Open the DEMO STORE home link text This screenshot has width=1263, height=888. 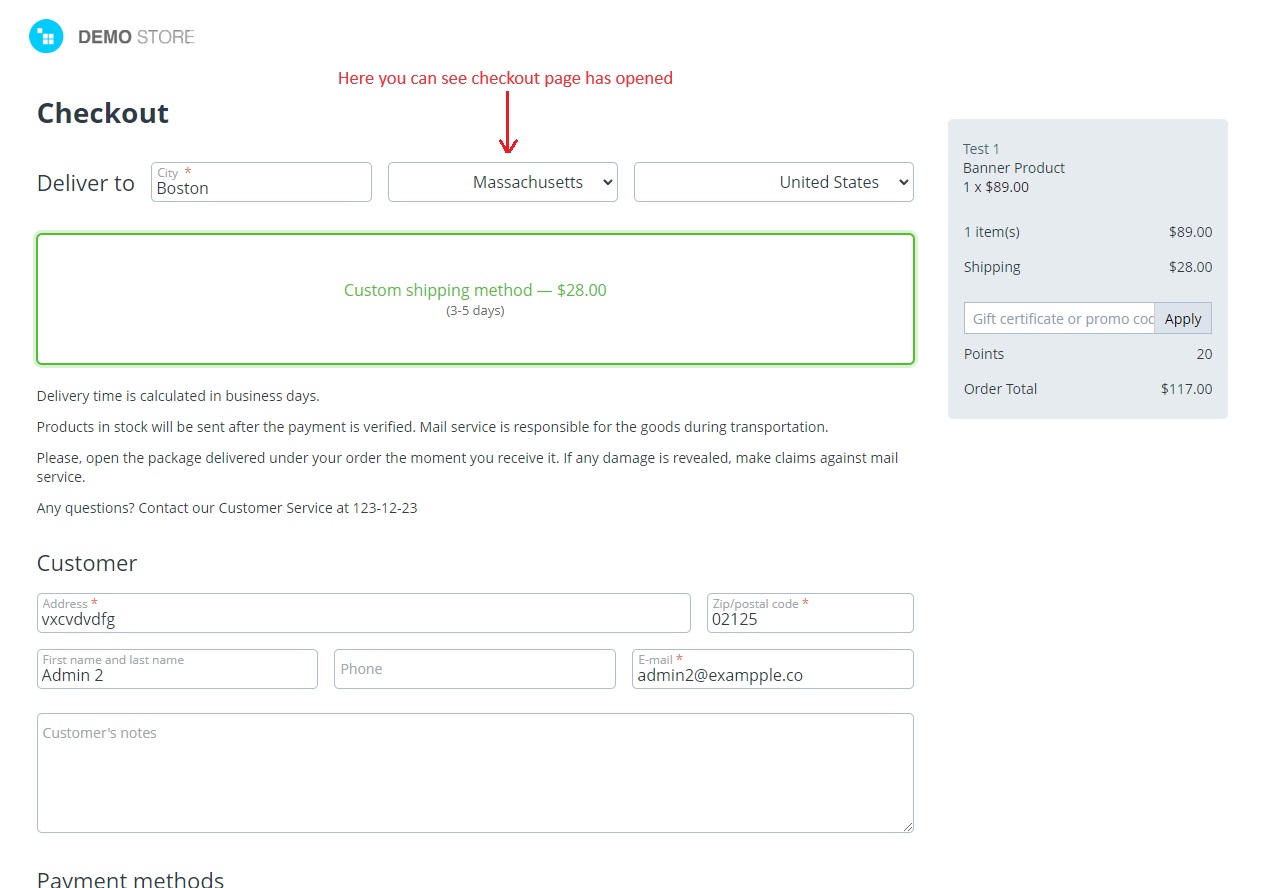[x=136, y=37]
